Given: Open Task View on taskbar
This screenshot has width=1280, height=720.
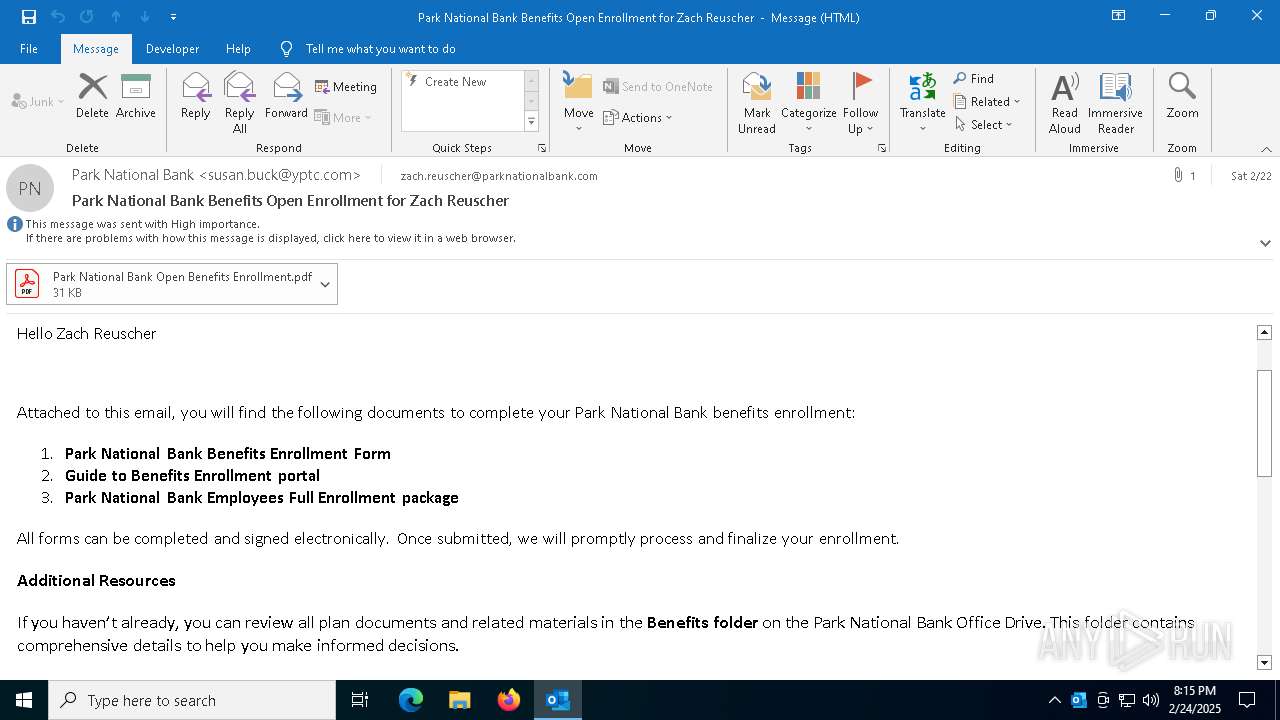Looking at the screenshot, I should pos(360,700).
